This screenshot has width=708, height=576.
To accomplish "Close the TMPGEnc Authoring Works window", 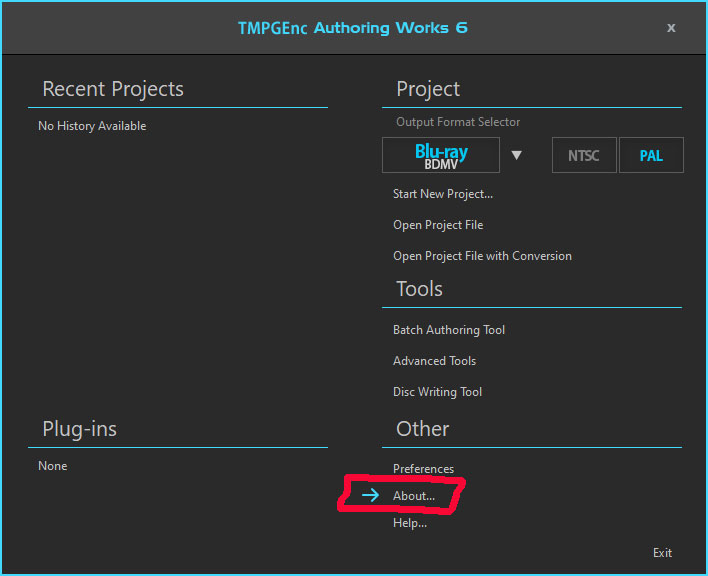I will click(671, 28).
